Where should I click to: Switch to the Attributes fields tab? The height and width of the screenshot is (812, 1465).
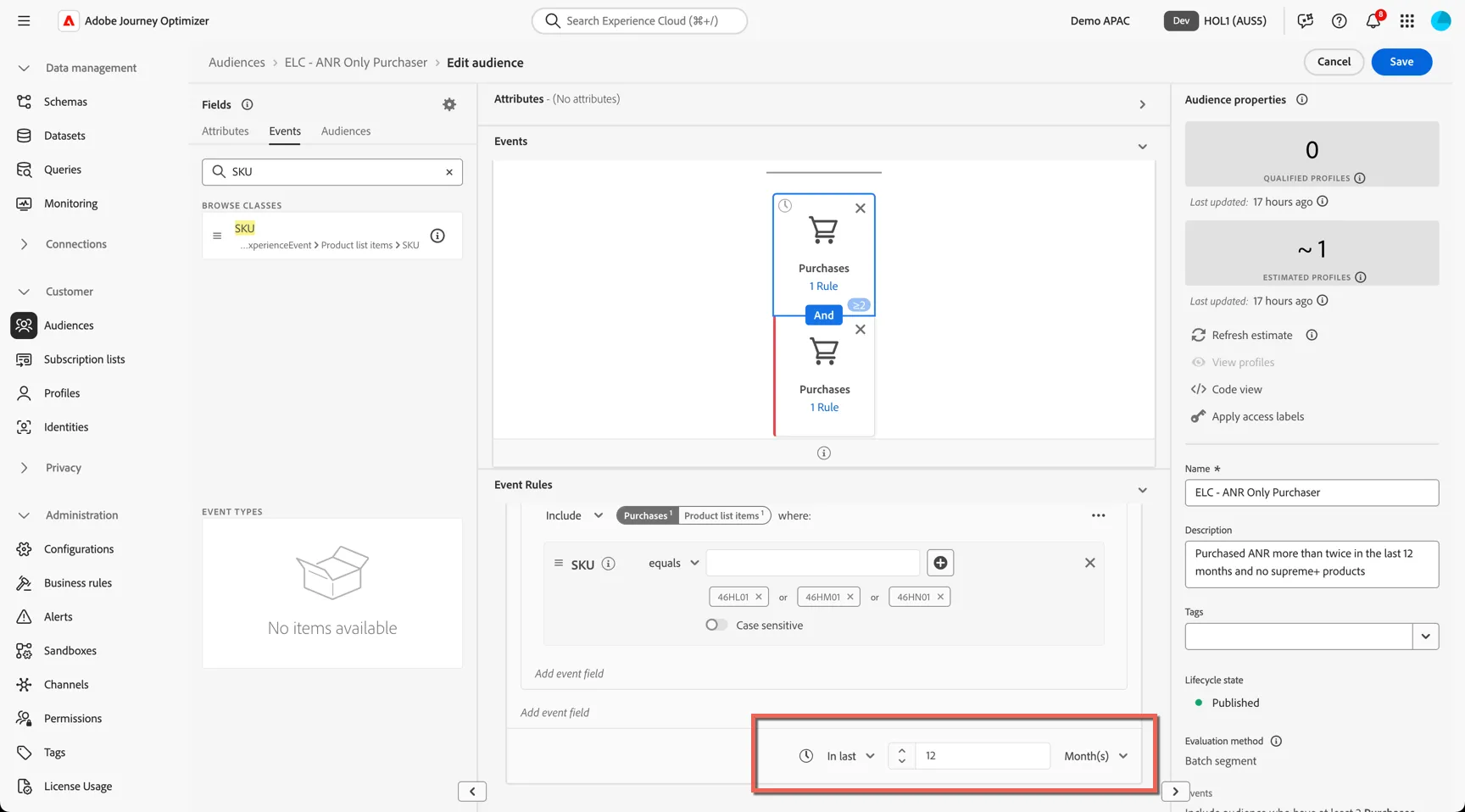click(226, 131)
